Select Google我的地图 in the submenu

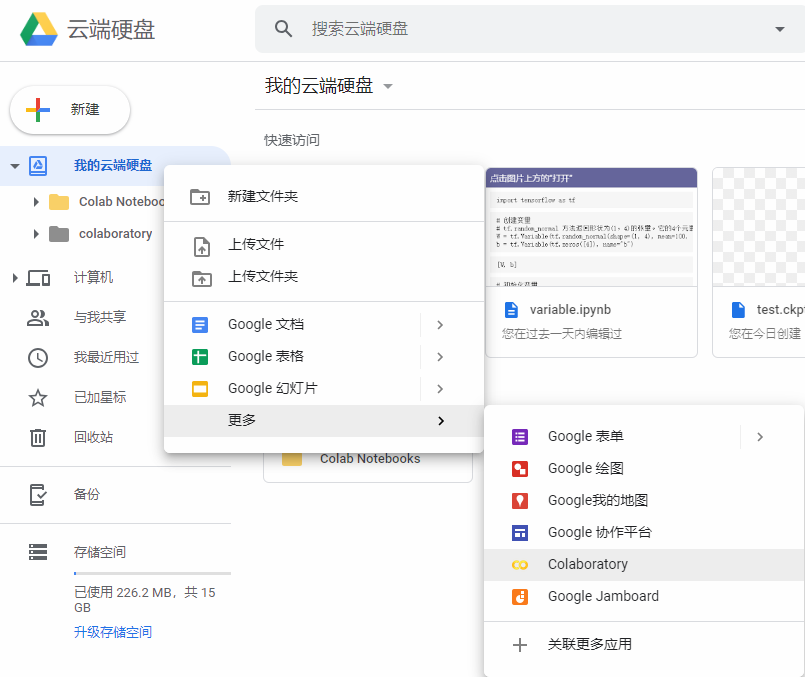(x=644, y=500)
